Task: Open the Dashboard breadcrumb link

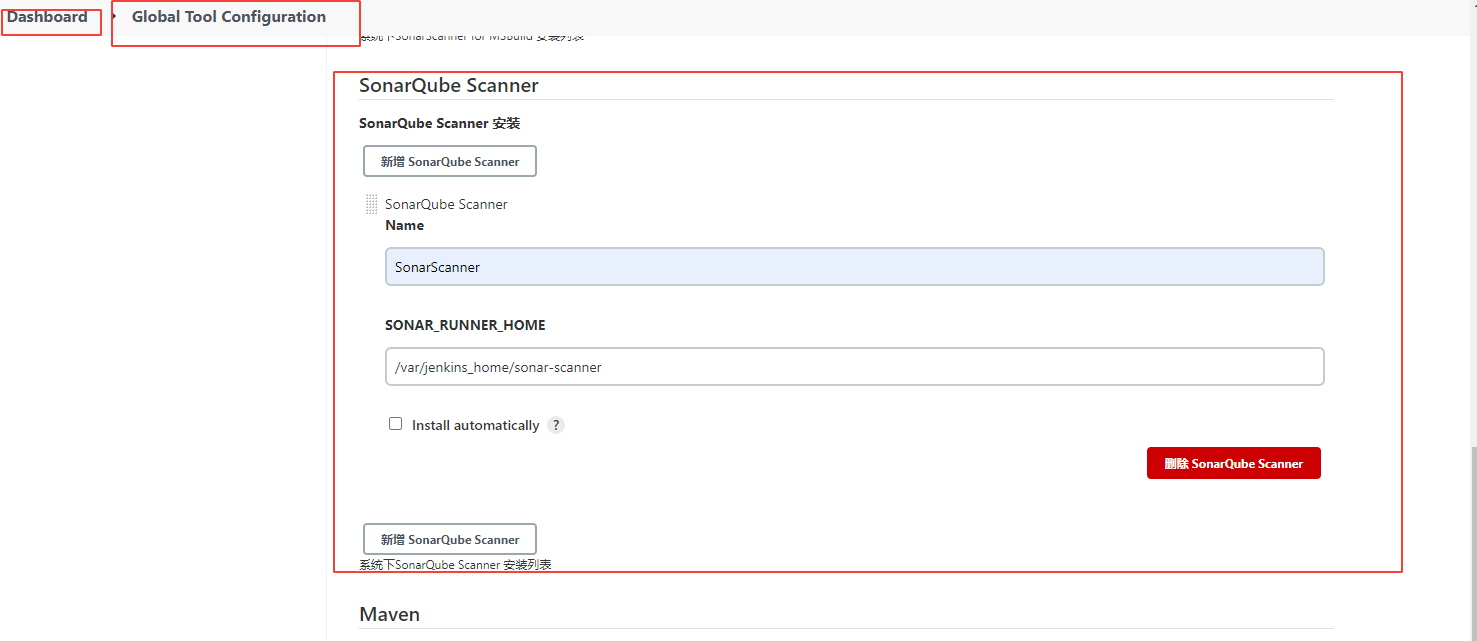Action: [x=47, y=17]
